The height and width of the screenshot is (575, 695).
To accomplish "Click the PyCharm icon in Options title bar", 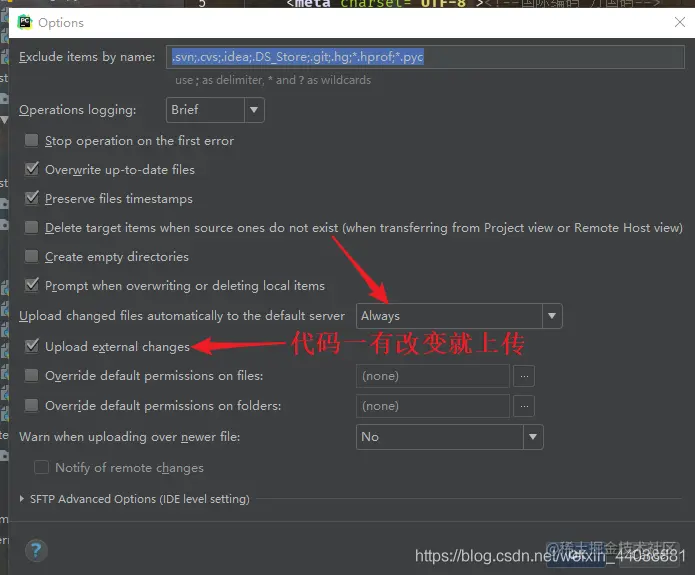I will coord(25,22).
